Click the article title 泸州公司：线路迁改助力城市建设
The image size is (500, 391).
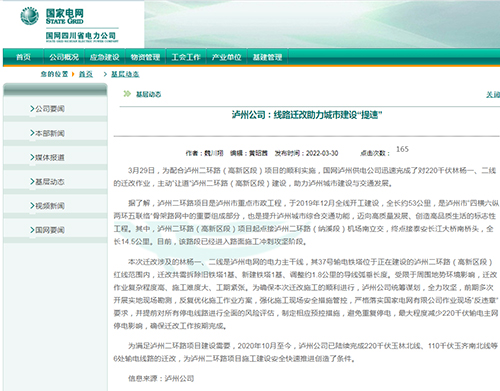(307, 115)
